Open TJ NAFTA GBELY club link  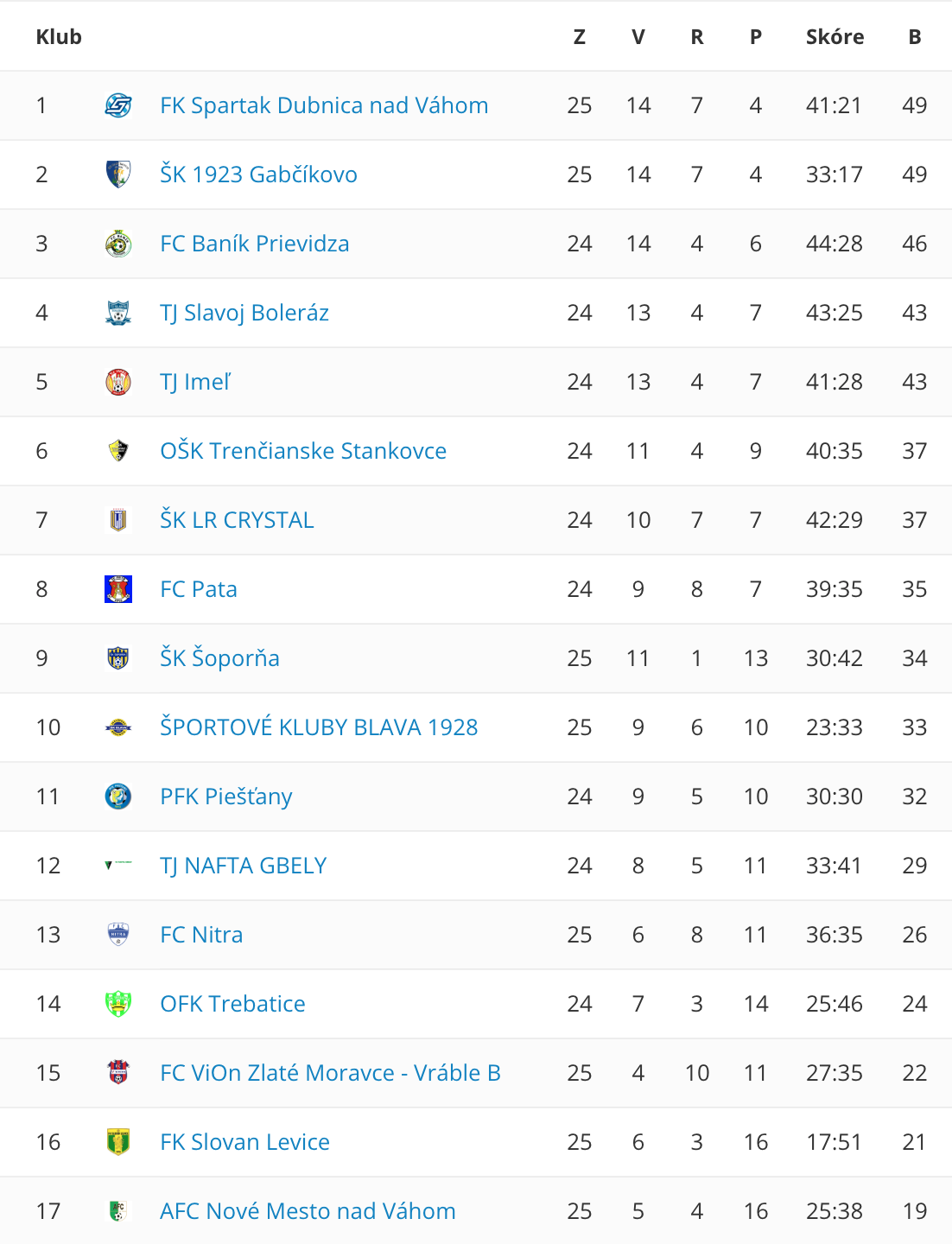click(244, 866)
